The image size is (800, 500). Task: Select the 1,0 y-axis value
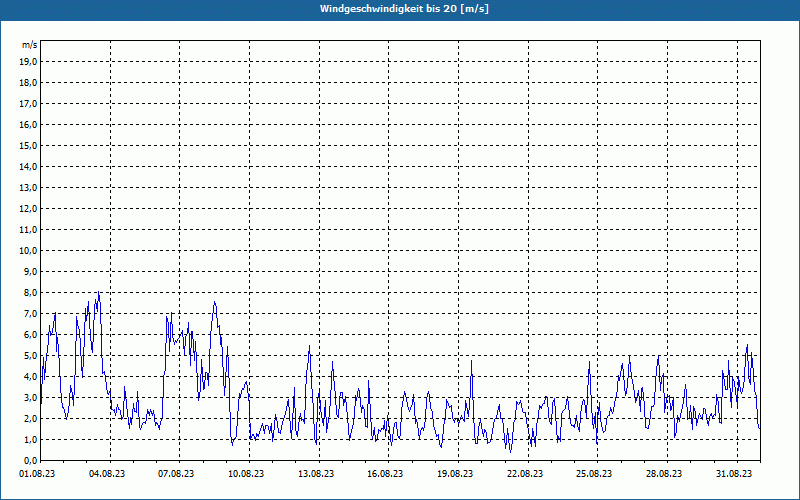point(30,439)
